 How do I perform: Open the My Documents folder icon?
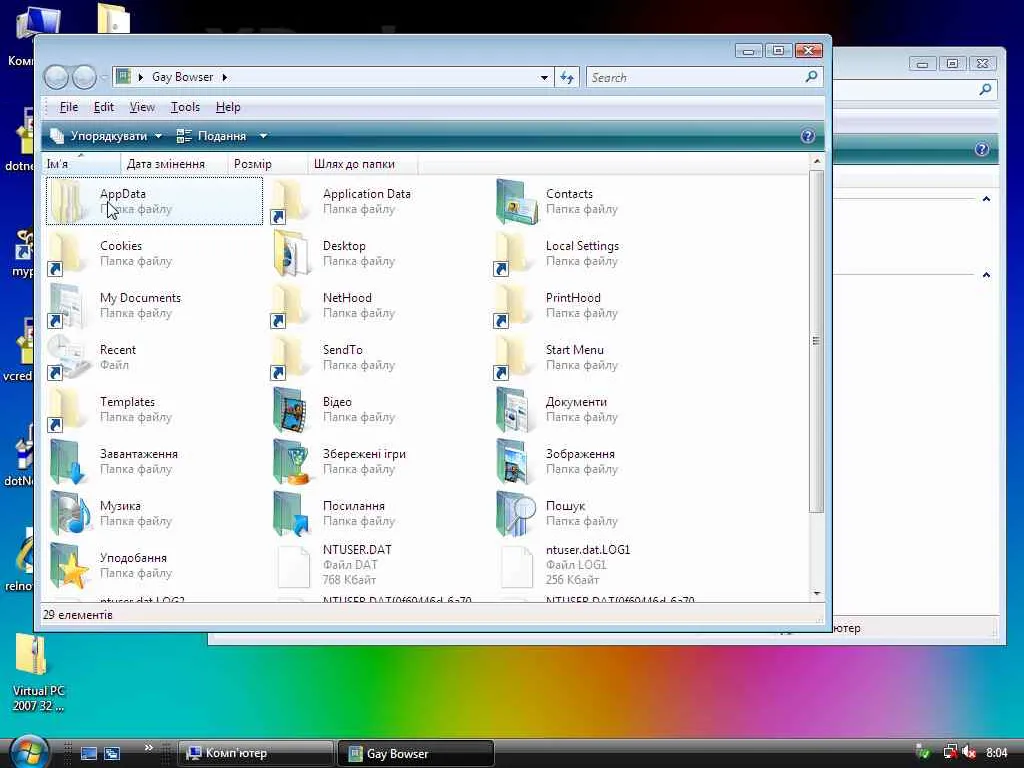click(67, 305)
